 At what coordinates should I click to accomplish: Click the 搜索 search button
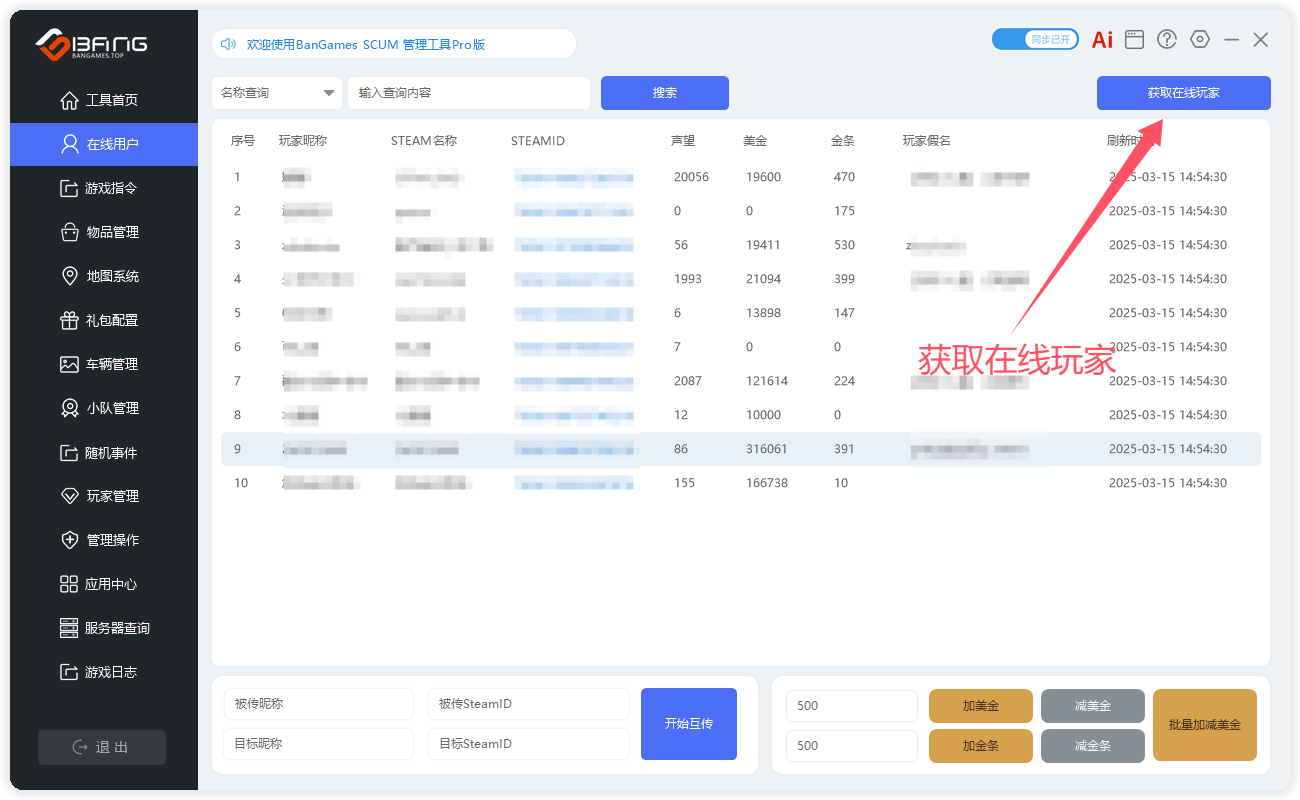(x=664, y=92)
